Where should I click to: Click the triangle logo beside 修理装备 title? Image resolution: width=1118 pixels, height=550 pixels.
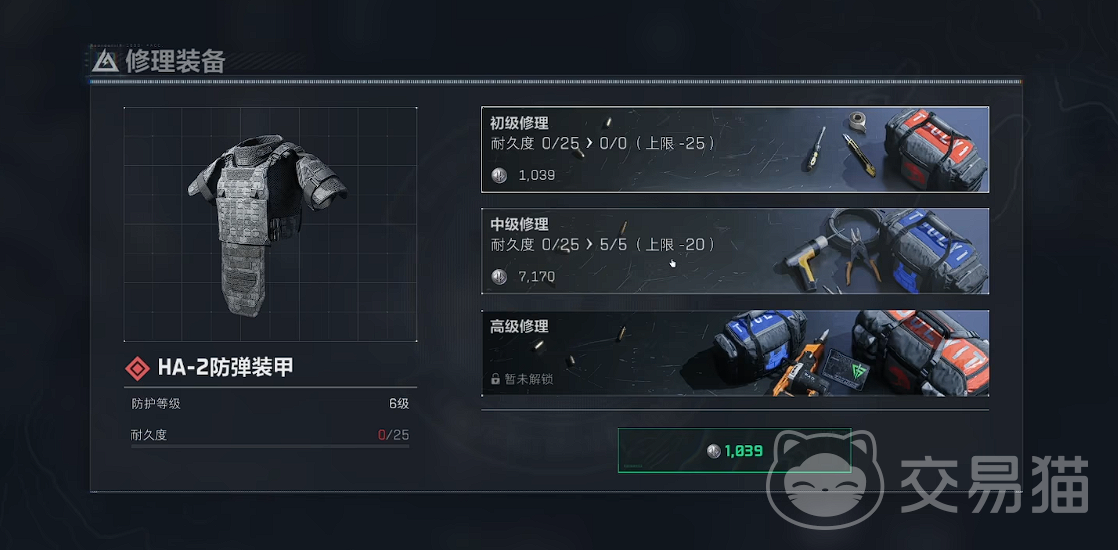pos(106,62)
